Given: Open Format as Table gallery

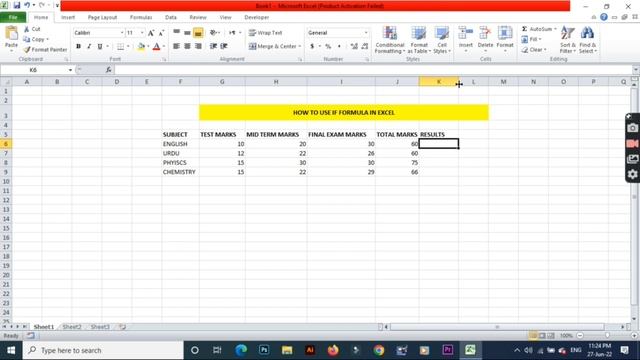Looking at the screenshot, I should pos(419,40).
